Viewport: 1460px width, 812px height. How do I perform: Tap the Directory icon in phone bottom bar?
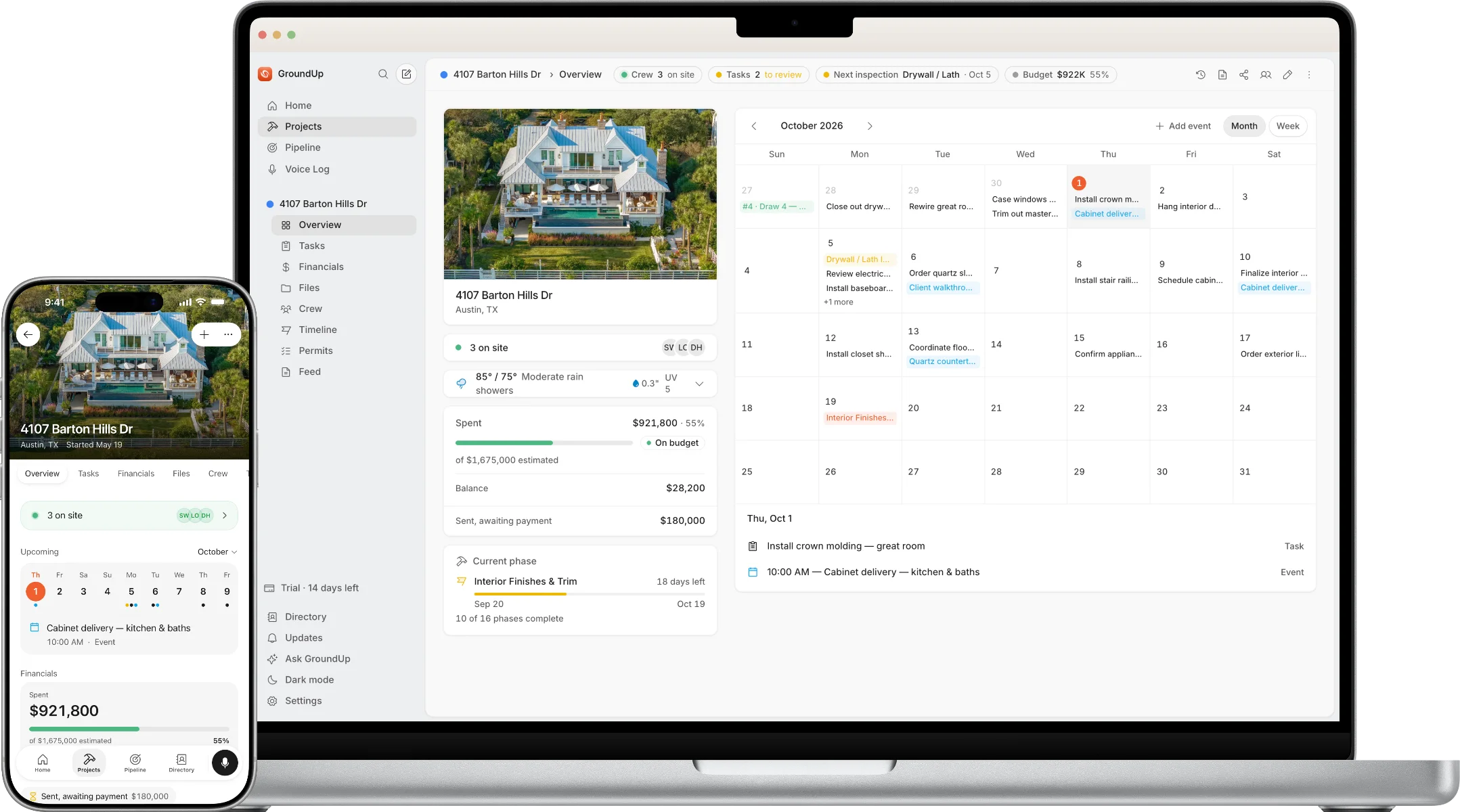tap(181, 763)
